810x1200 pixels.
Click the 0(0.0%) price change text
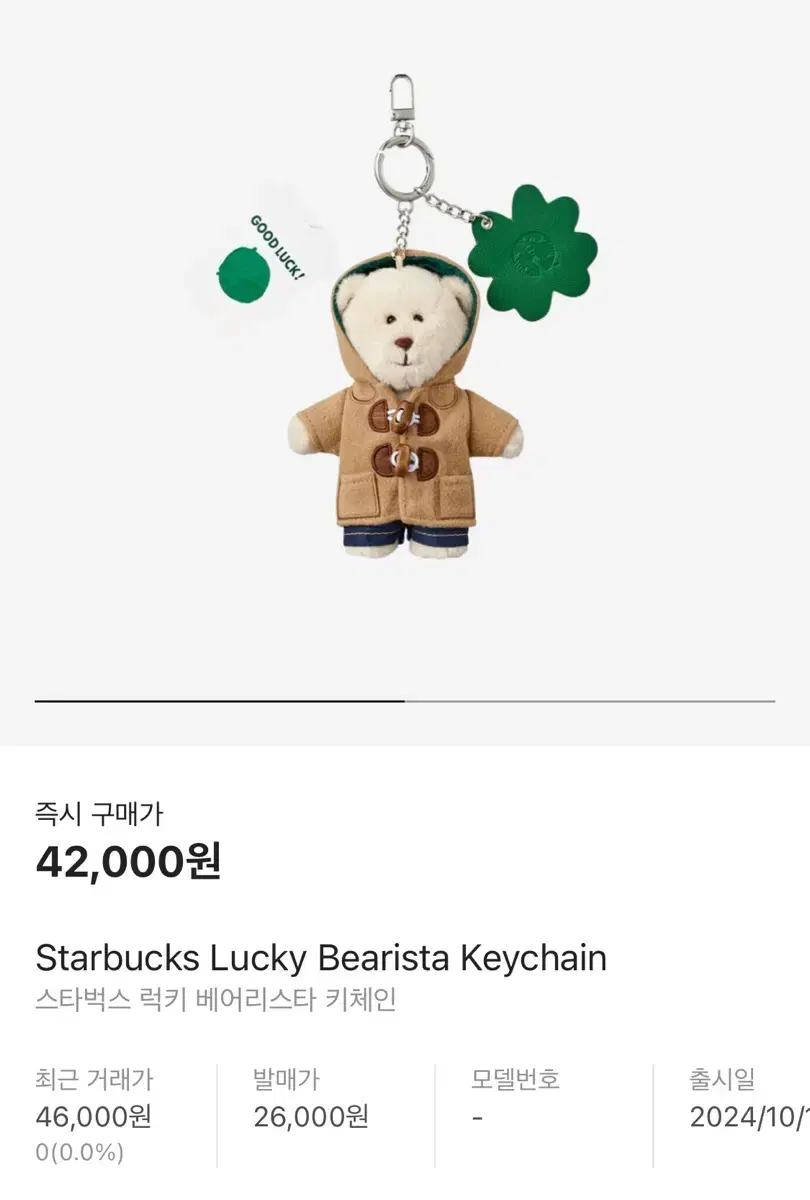coord(80,1152)
